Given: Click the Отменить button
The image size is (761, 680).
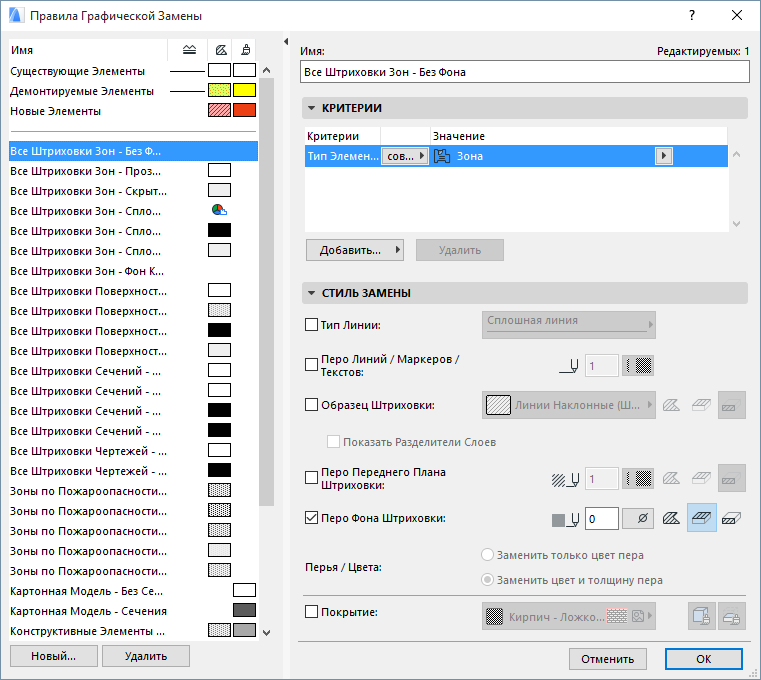Looking at the screenshot, I should click(608, 659).
